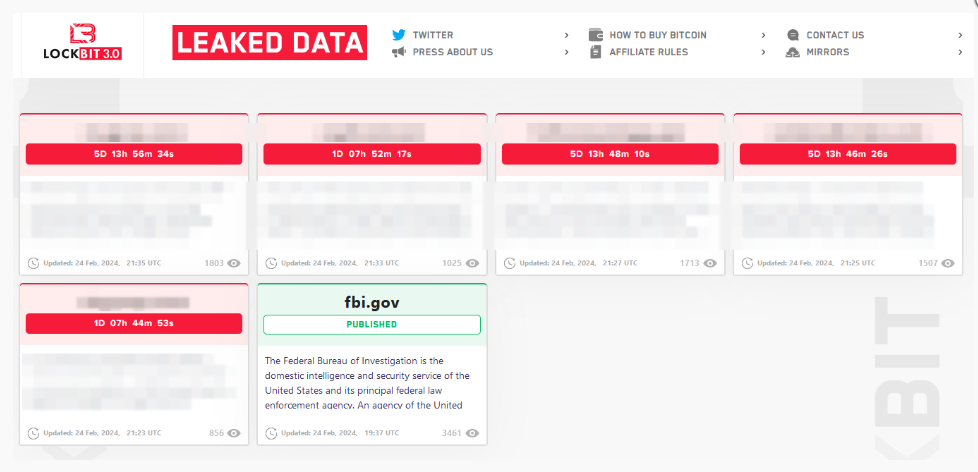The width and height of the screenshot is (978, 472).
Task: Open the Affiliate Rules menu item
Action: tap(648, 52)
